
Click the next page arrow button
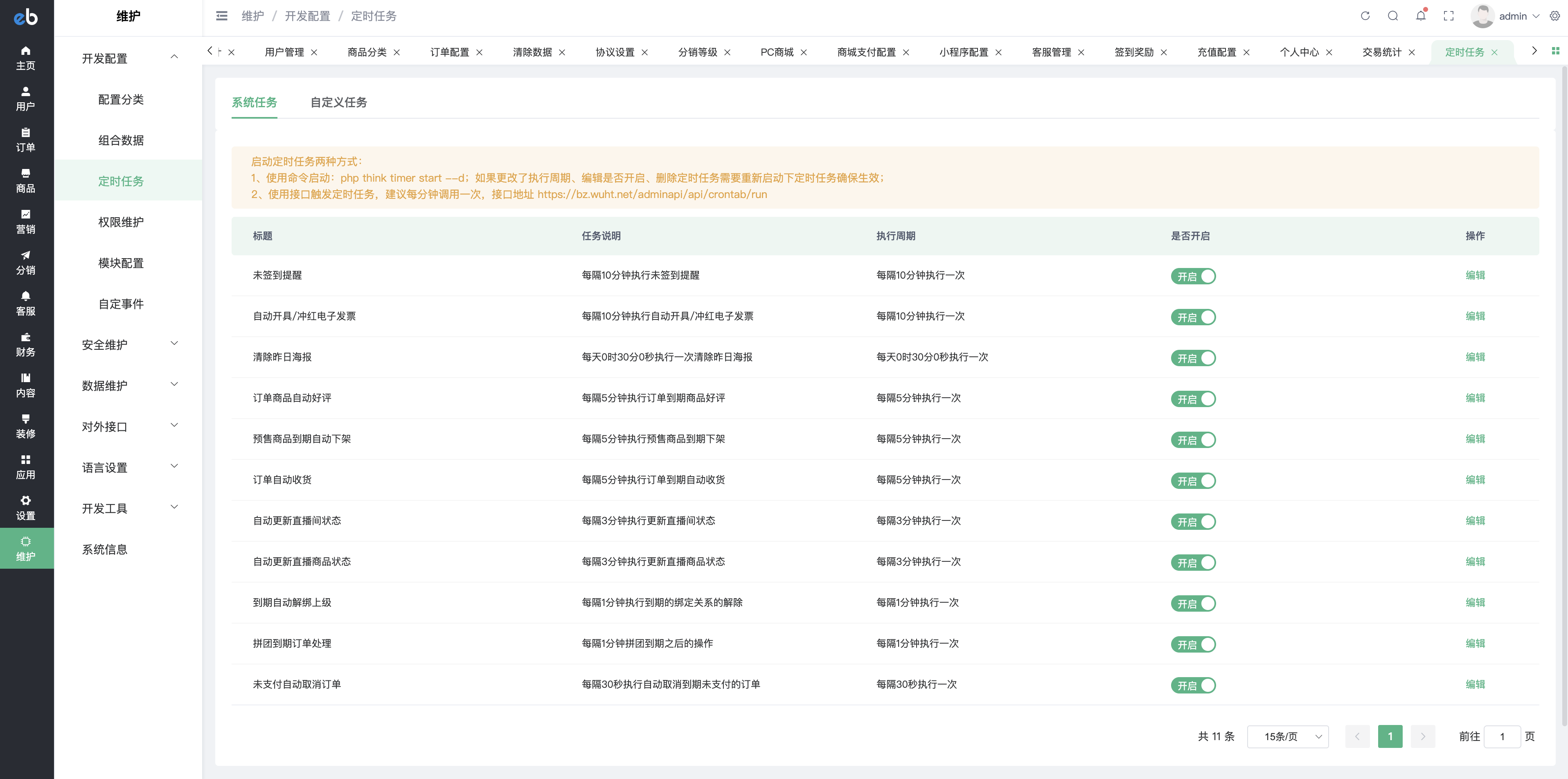(1422, 736)
